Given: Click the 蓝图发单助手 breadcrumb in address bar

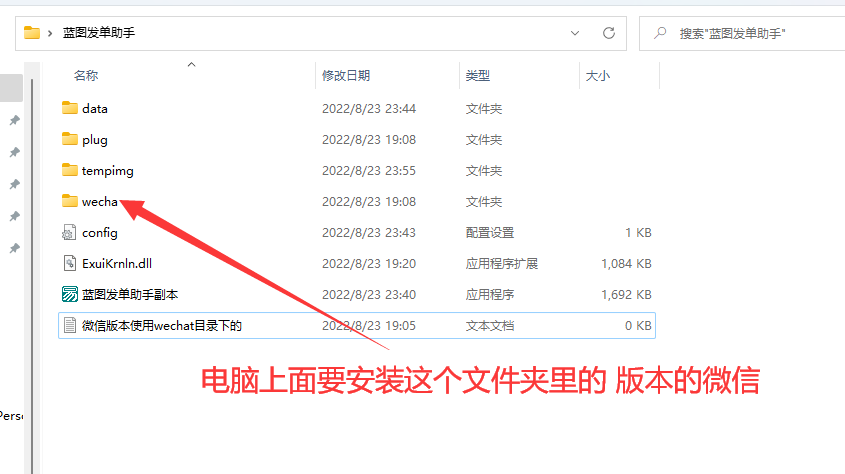Looking at the screenshot, I should [x=99, y=33].
